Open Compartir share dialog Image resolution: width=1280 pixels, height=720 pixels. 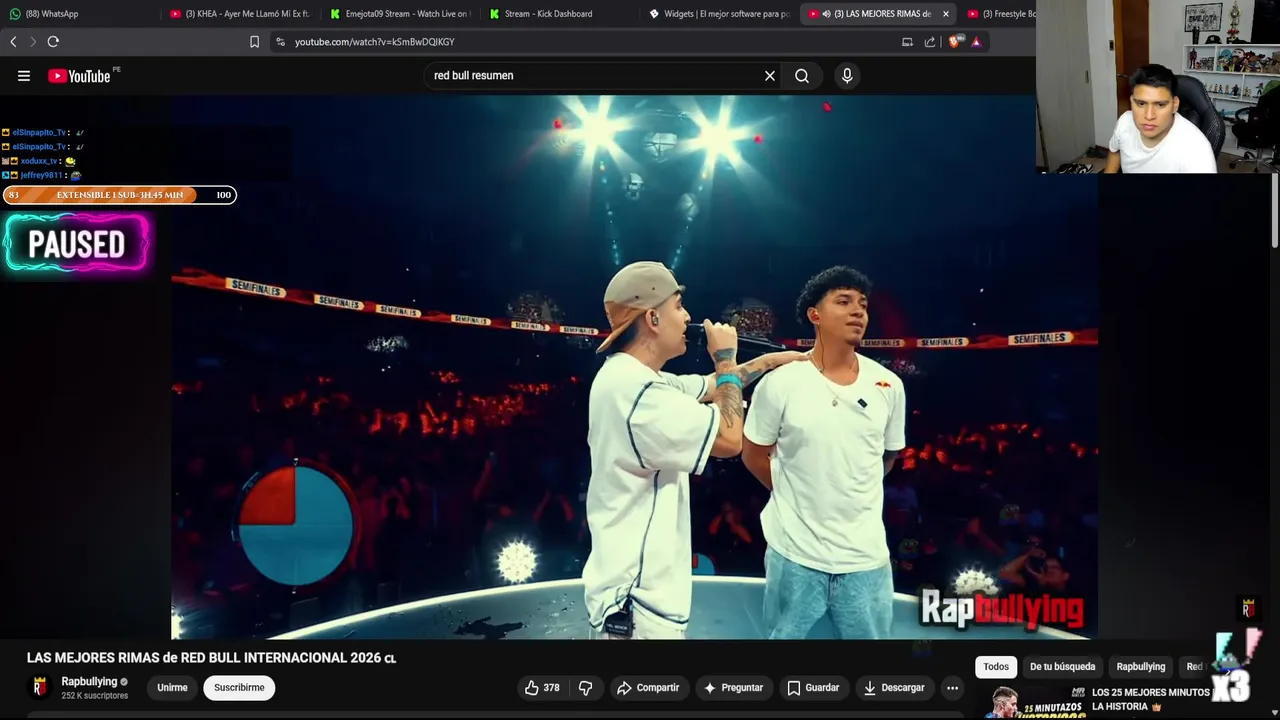pos(648,688)
